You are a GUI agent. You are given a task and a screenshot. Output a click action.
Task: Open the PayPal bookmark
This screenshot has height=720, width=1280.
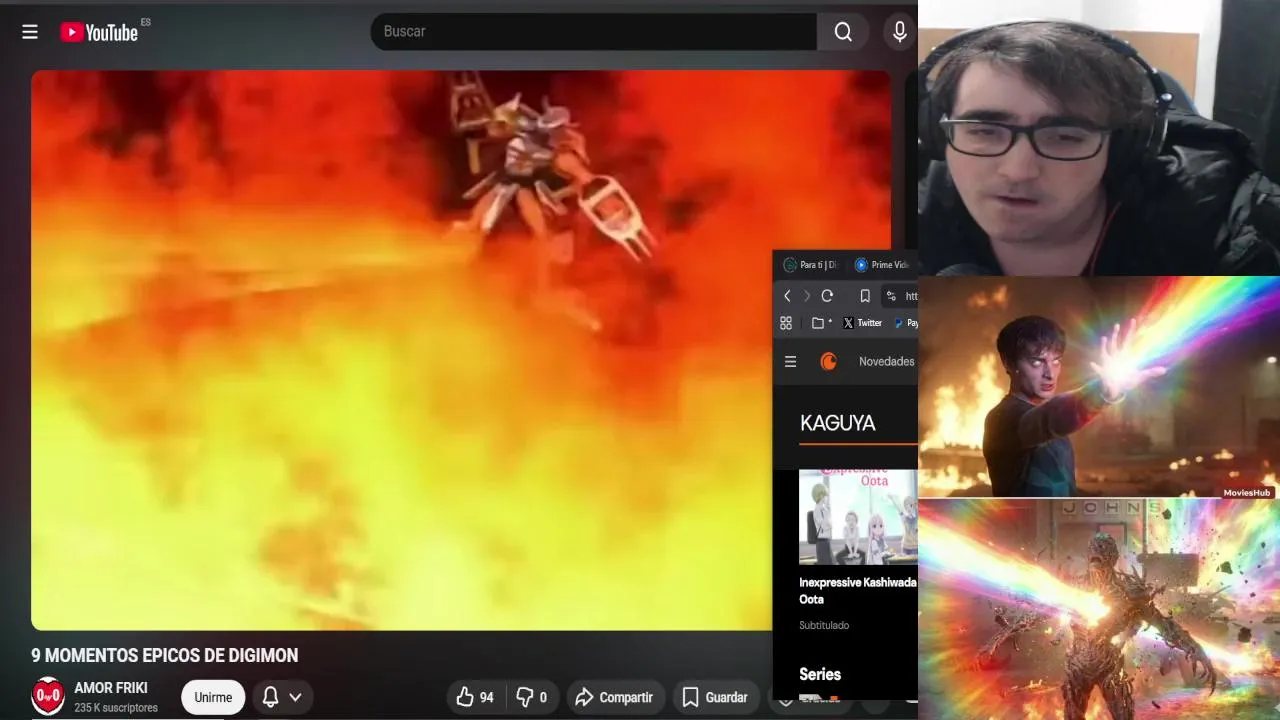906,323
